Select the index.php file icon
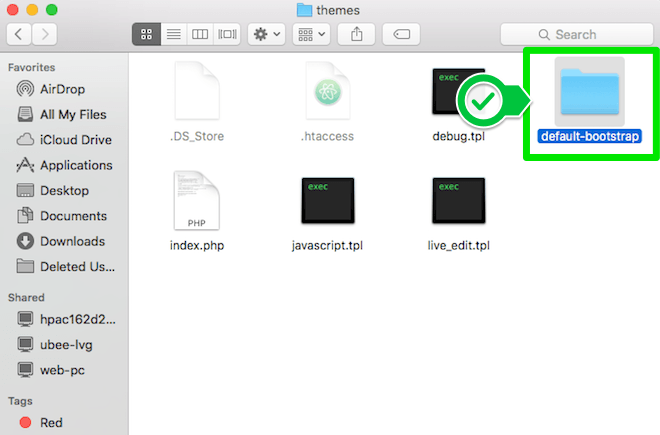 pyautogui.click(x=197, y=200)
